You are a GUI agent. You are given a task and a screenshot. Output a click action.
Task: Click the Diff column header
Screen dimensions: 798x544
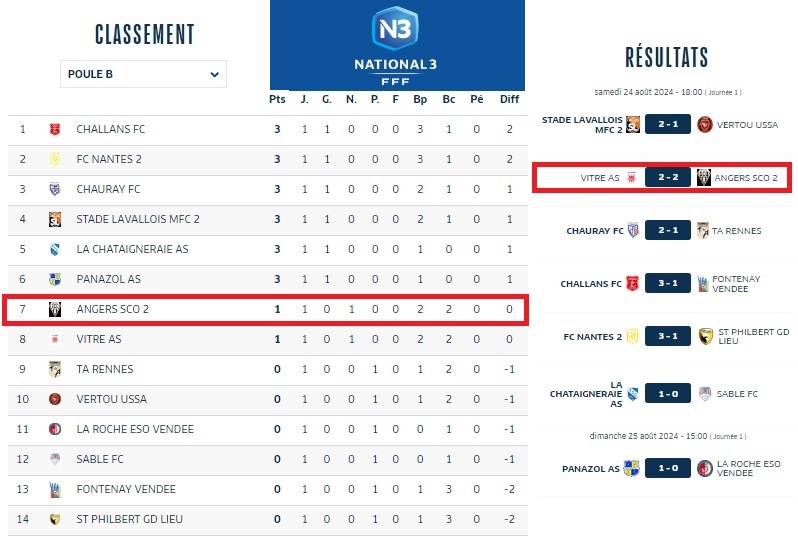tap(509, 99)
